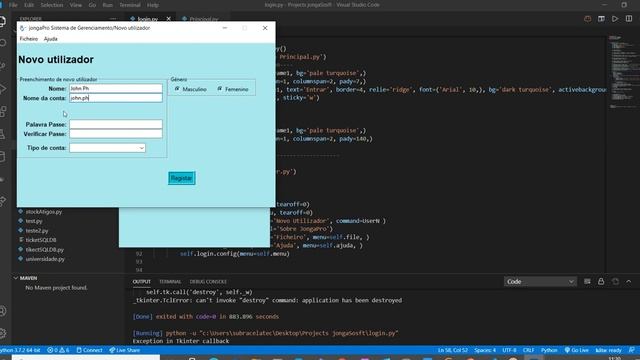Click the Connect status bar item
The height and width of the screenshot is (360, 640).
tap(89, 350)
